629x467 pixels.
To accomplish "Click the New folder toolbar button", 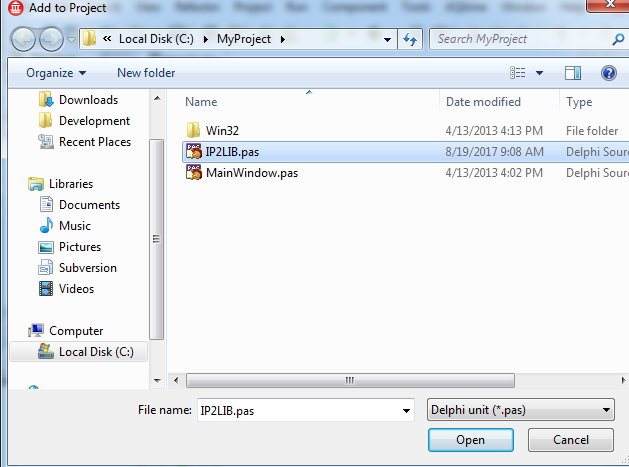I will 146,73.
